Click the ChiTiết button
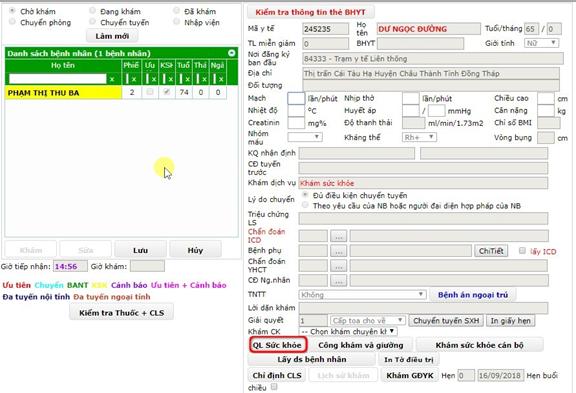The height and width of the screenshot is (393, 576). click(x=491, y=251)
